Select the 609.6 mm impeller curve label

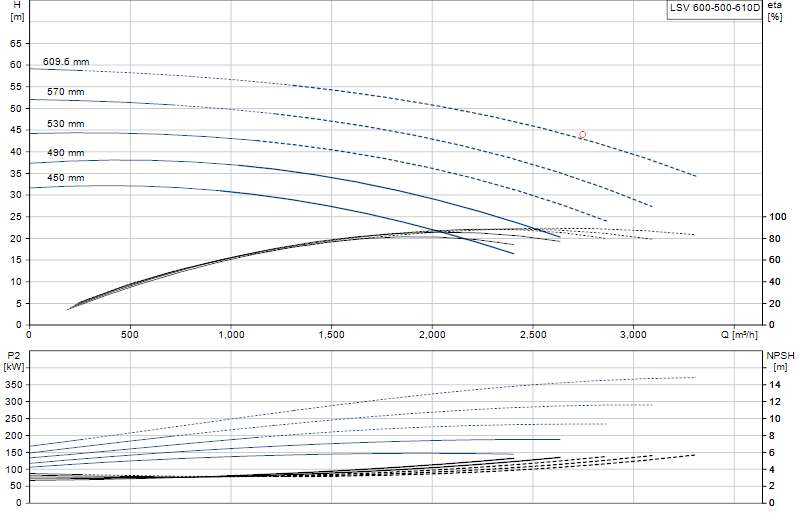coord(66,62)
